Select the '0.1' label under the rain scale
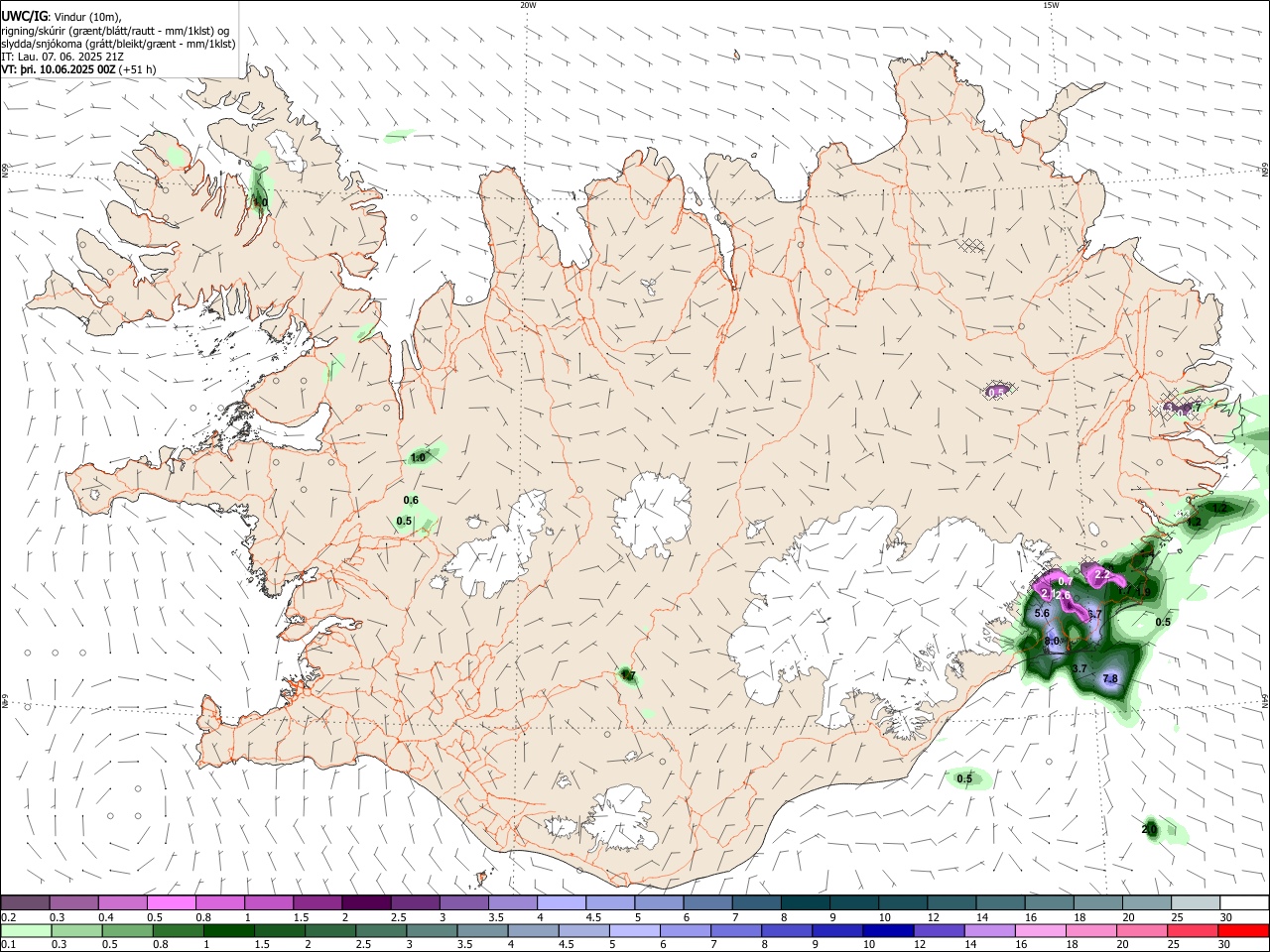Viewport: 1270px width, 952px height. (x=8, y=945)
